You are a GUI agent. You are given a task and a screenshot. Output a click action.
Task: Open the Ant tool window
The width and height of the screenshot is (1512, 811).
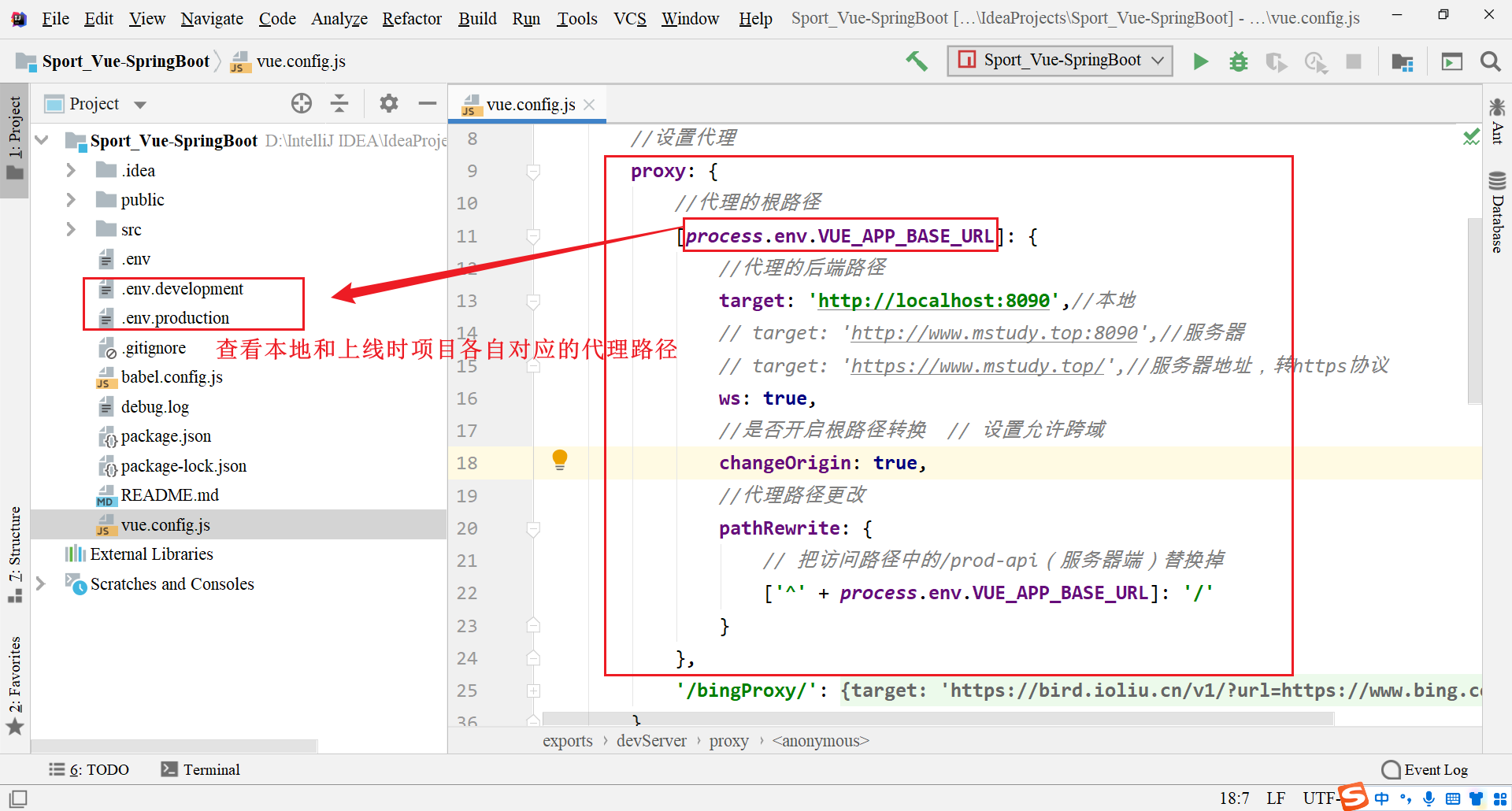pyautogui.click(x=1497, y=120)
